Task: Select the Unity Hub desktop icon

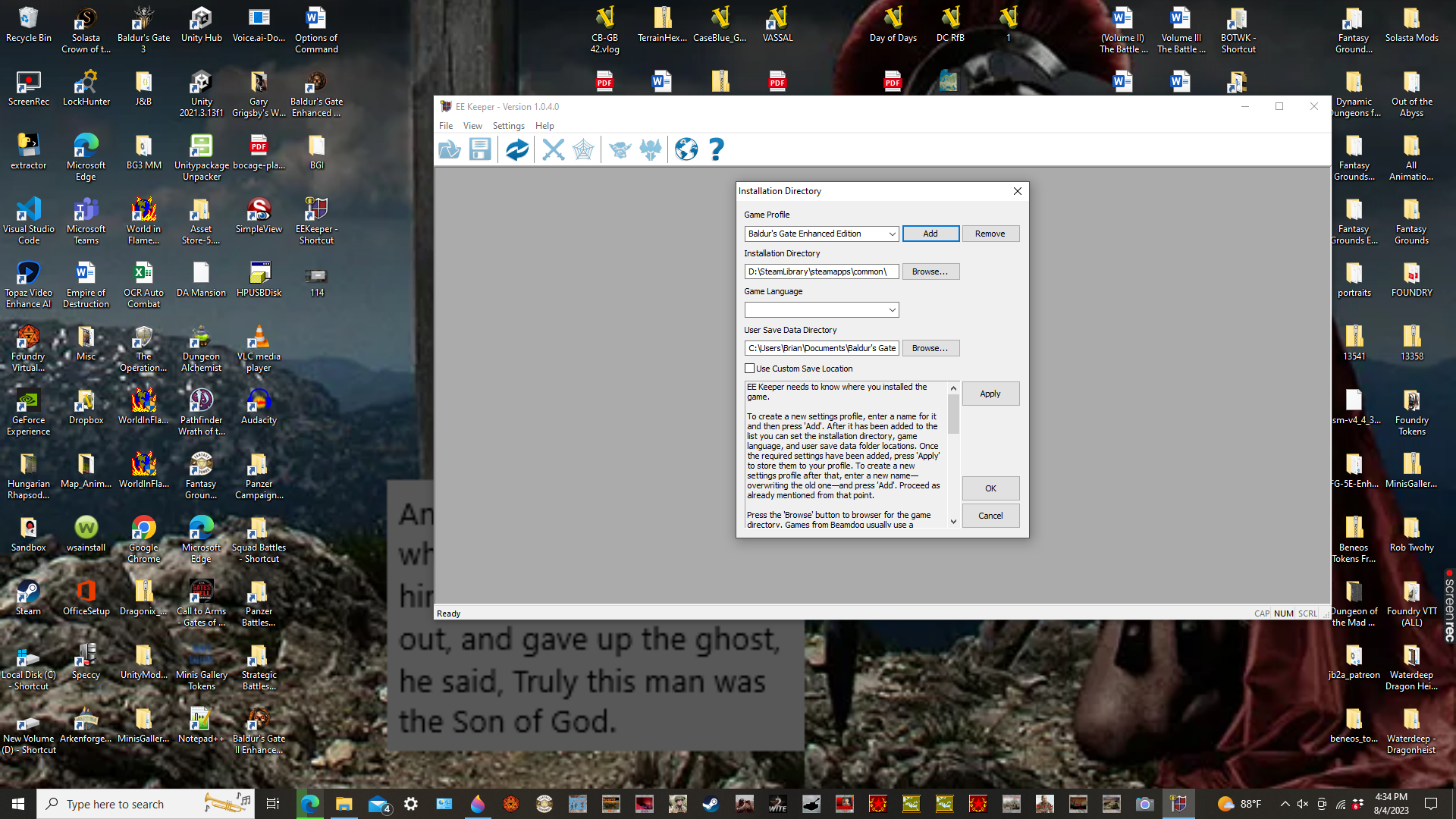Action: click(202, 25)
